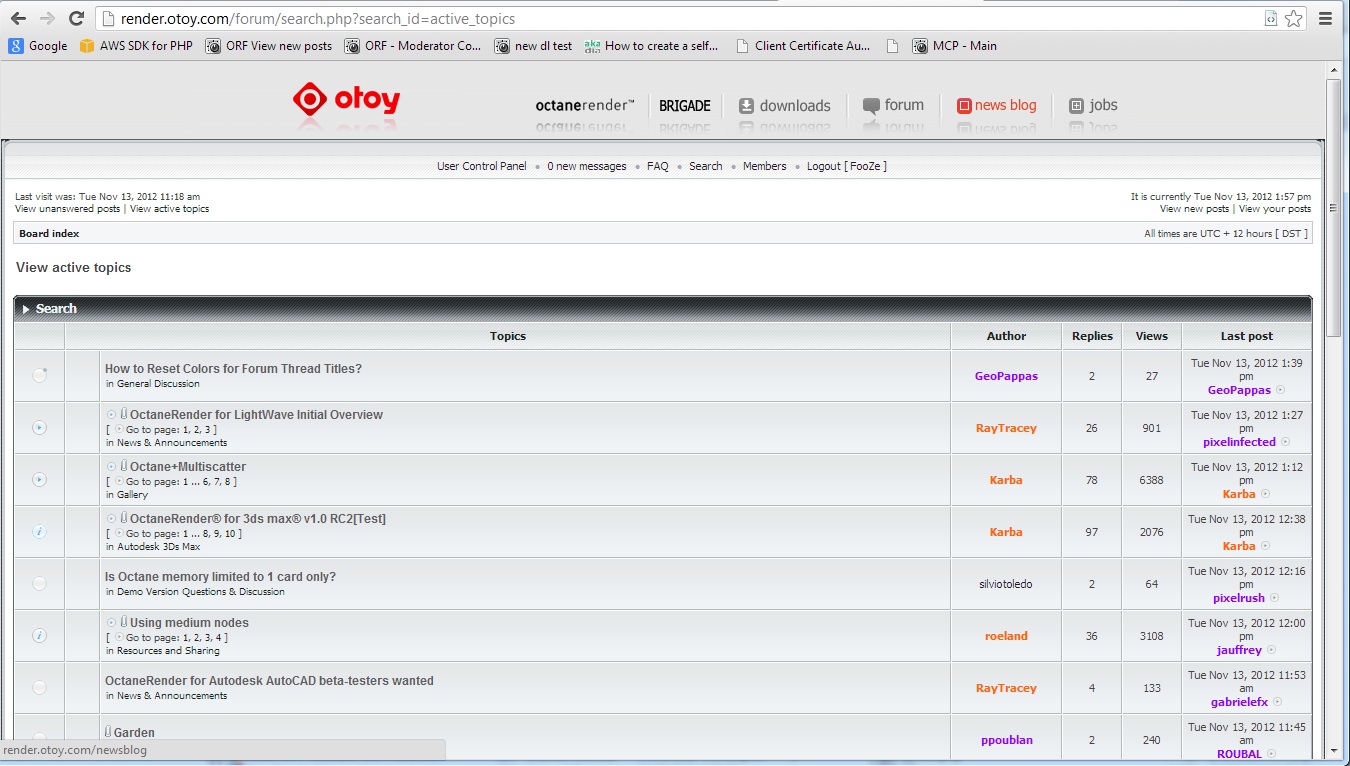Click the topic status icon for OctaneRender for LightWave
This screenshot has height=766, width=1350.
click(x=39, y=428)
